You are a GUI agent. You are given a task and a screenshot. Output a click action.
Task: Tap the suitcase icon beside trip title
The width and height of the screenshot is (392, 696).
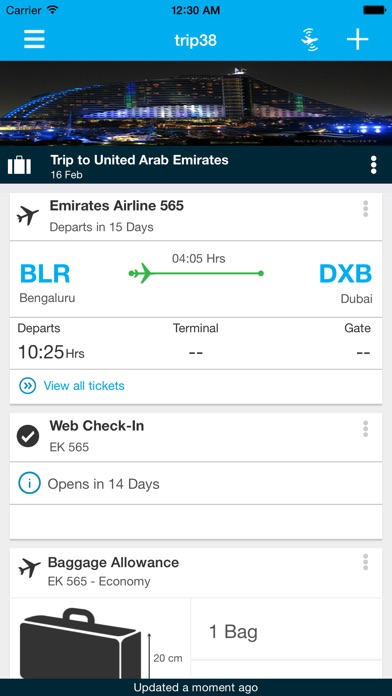[20, 166]
